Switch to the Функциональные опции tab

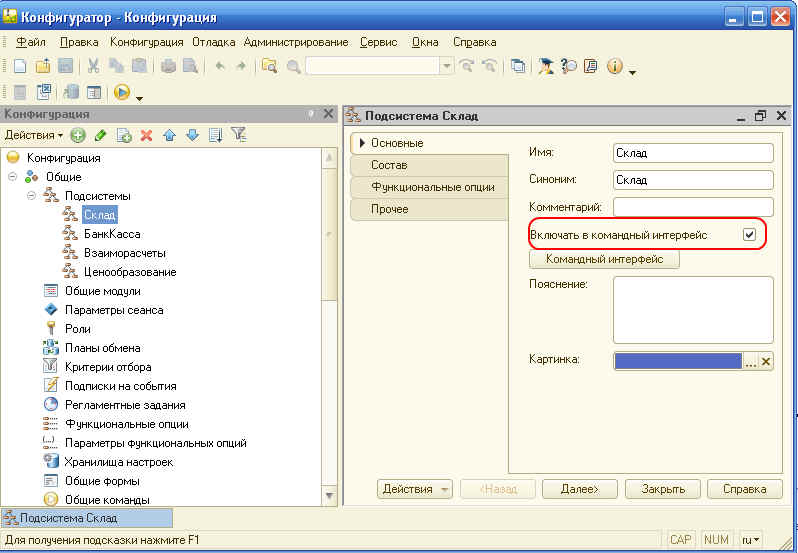429,187
